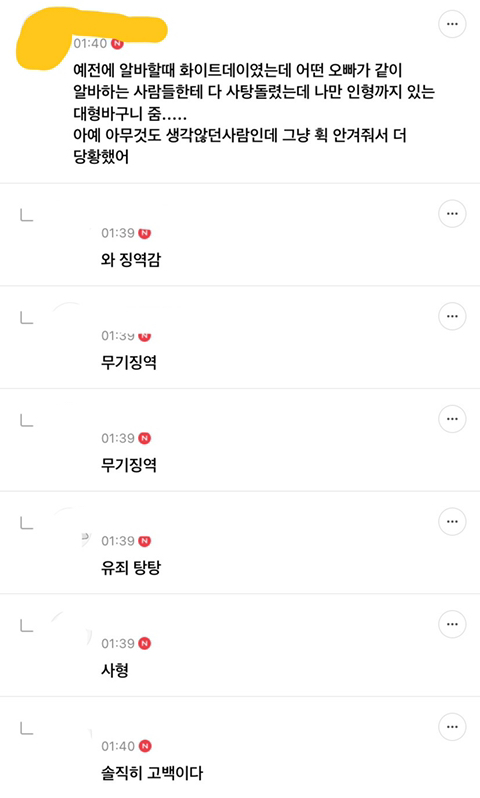Tap the "솔직히 고백이다" reply text
This screenshot has height=798, width=480.
[152, 773]
